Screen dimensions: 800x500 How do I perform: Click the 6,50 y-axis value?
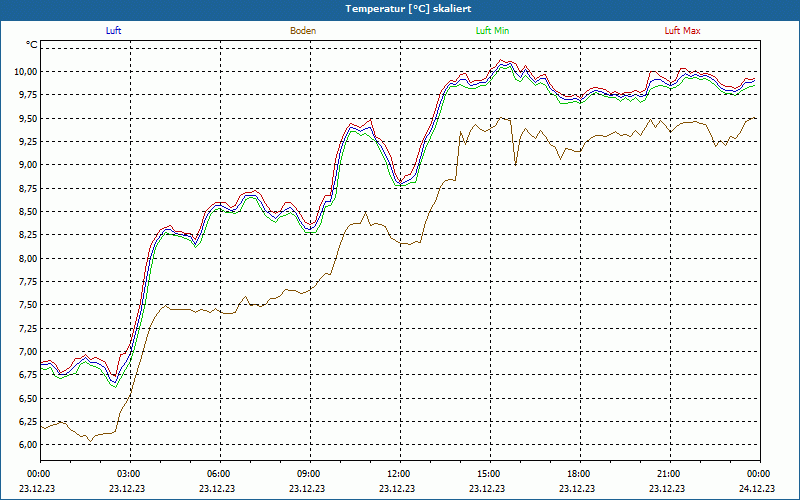click(x=27, y=398)
